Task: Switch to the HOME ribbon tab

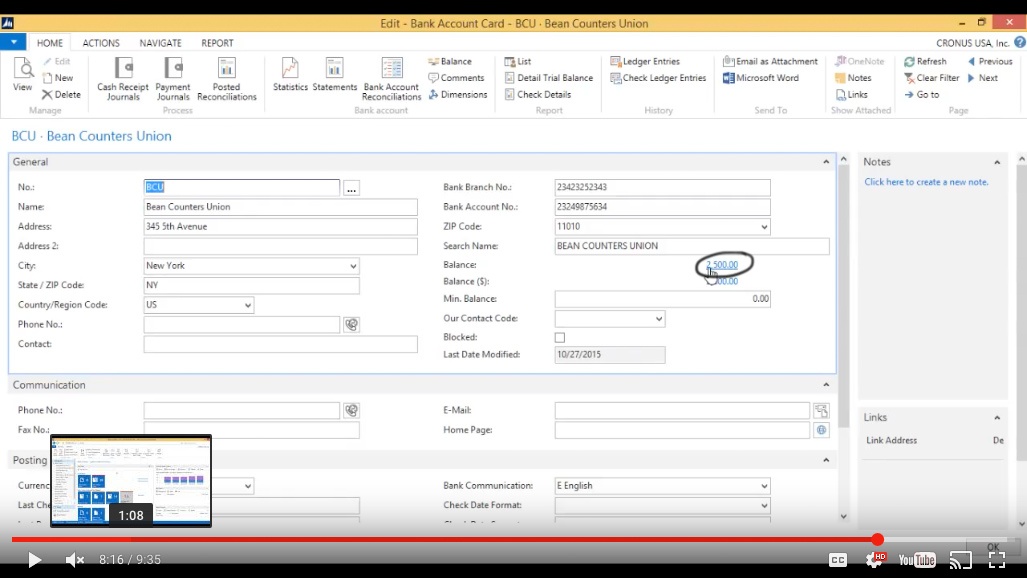Action: (x=50, y=43)
